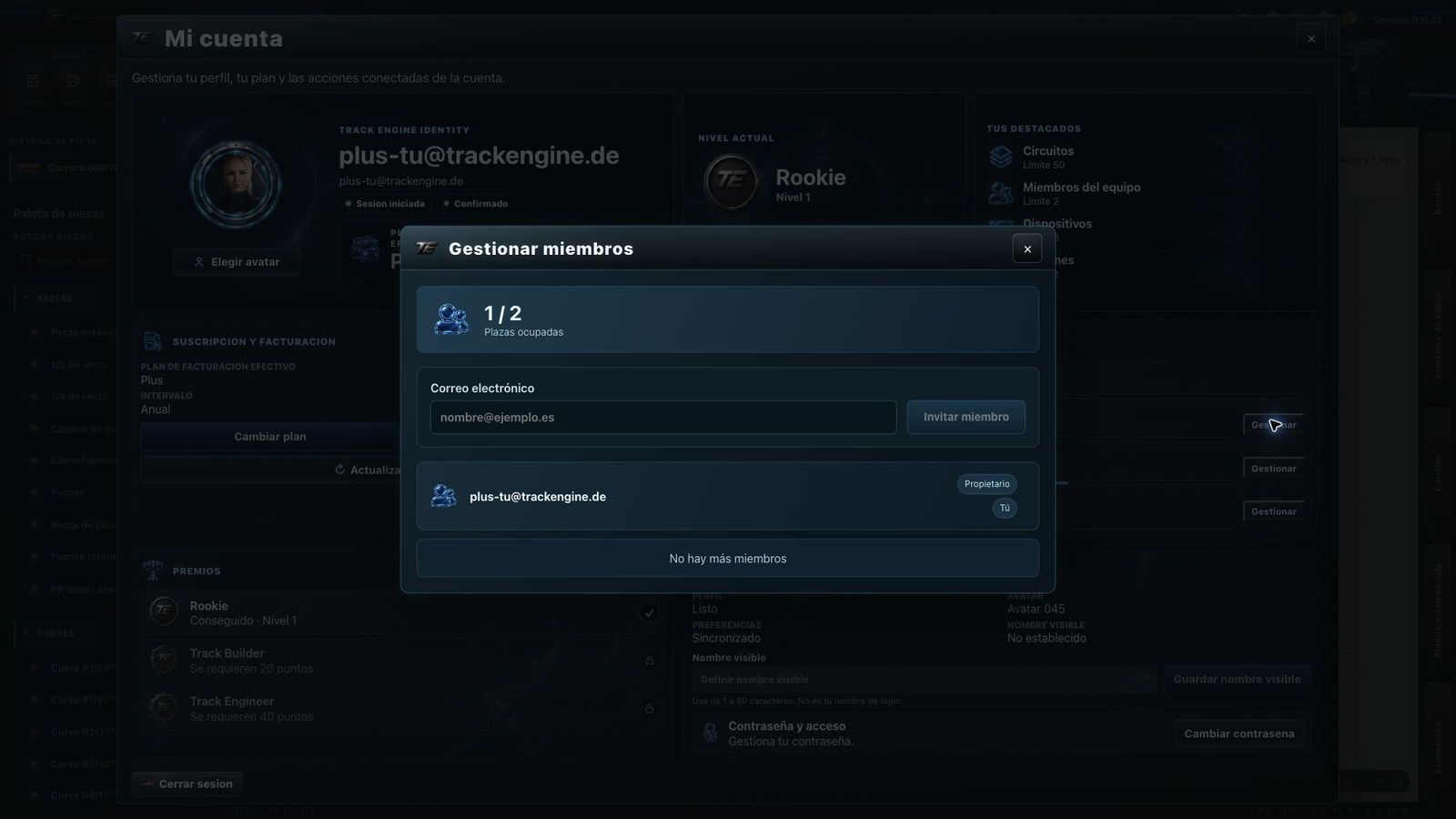Select the Tú badge

1005,508
